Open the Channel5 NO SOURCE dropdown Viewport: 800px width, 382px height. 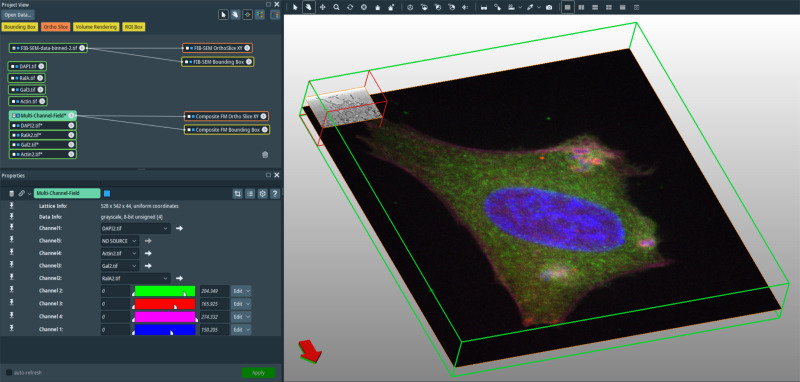pyautogui.click(x=119, y=241)
